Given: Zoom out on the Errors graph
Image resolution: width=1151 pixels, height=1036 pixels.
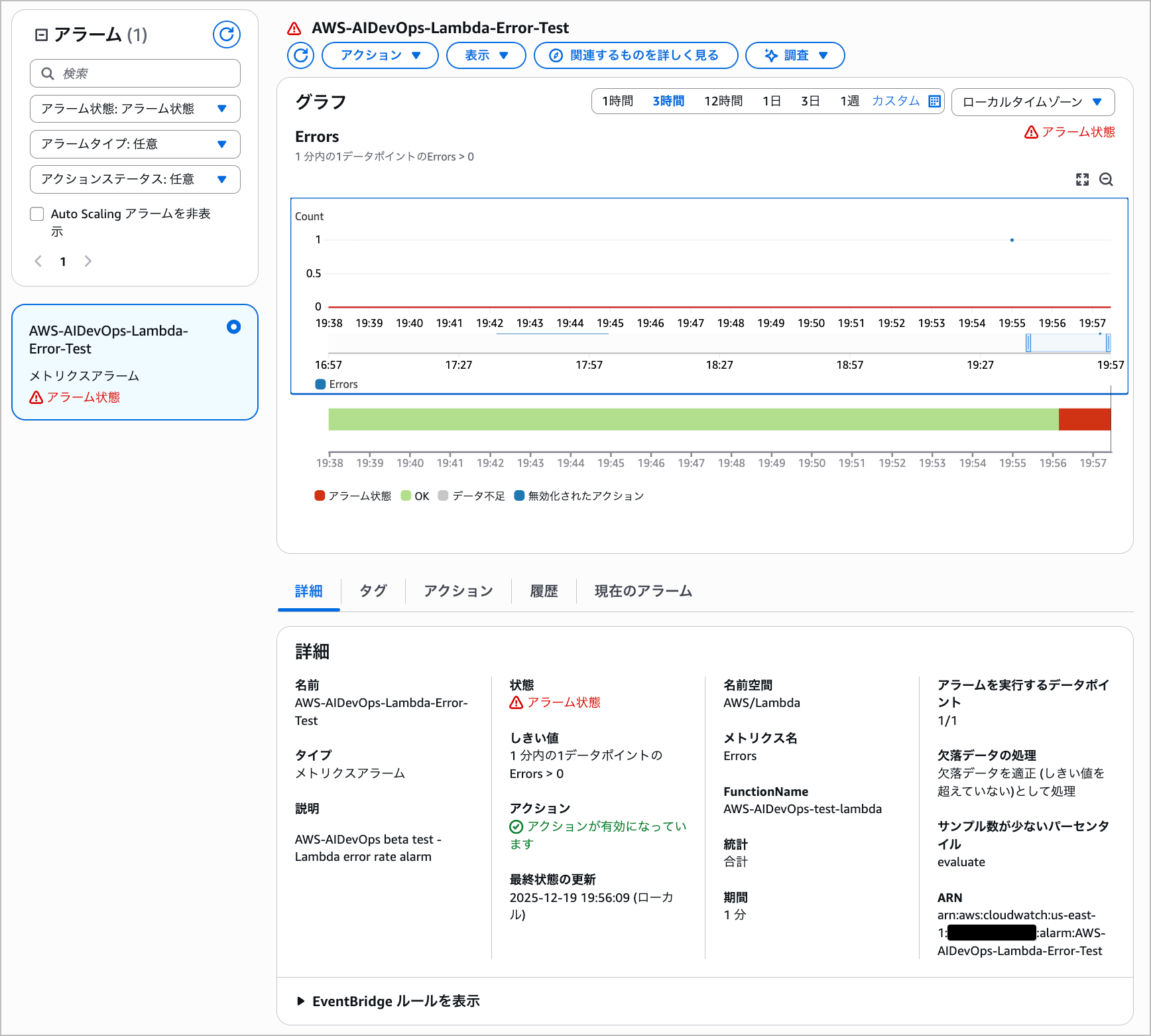Looking at the screenshot, I should 1106,179.
